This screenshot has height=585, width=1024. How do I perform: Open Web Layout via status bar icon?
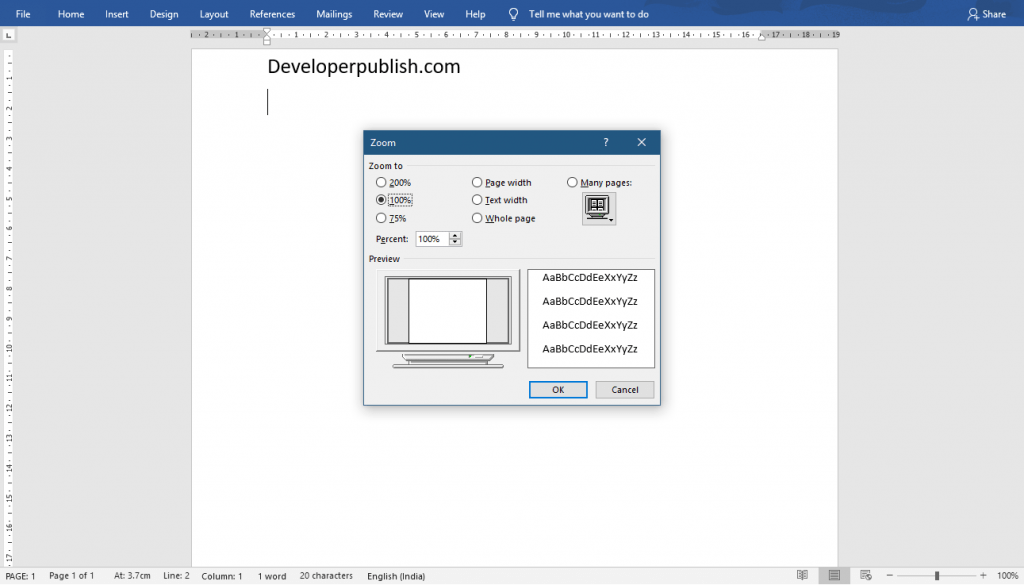click(866, 575)
